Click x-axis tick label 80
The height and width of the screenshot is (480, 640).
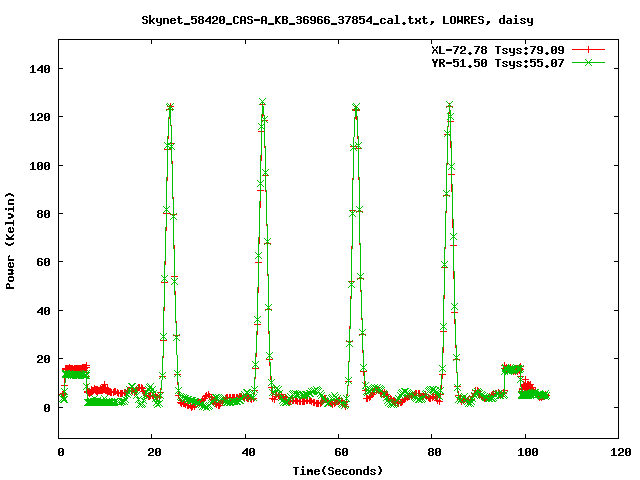(434, 452)
